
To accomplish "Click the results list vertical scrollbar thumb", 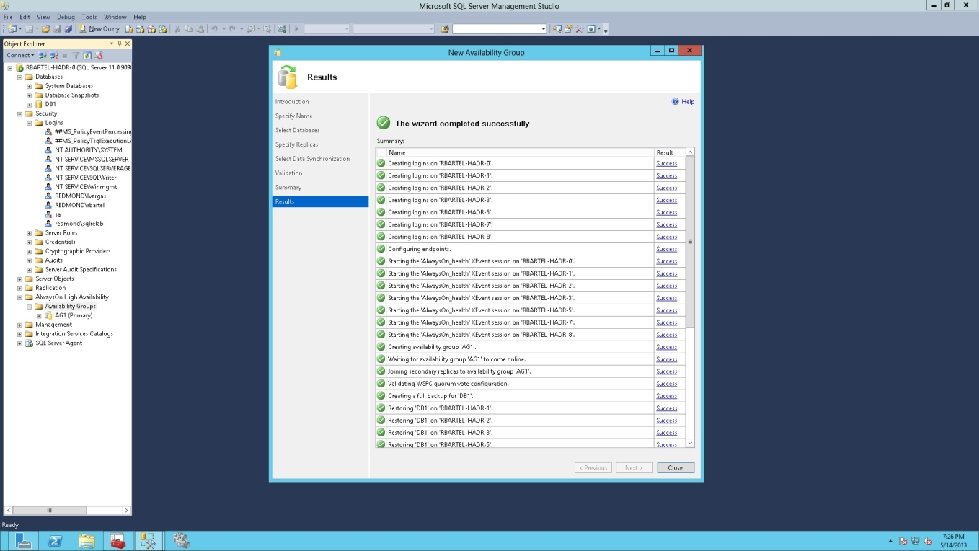I will point(690,242).
